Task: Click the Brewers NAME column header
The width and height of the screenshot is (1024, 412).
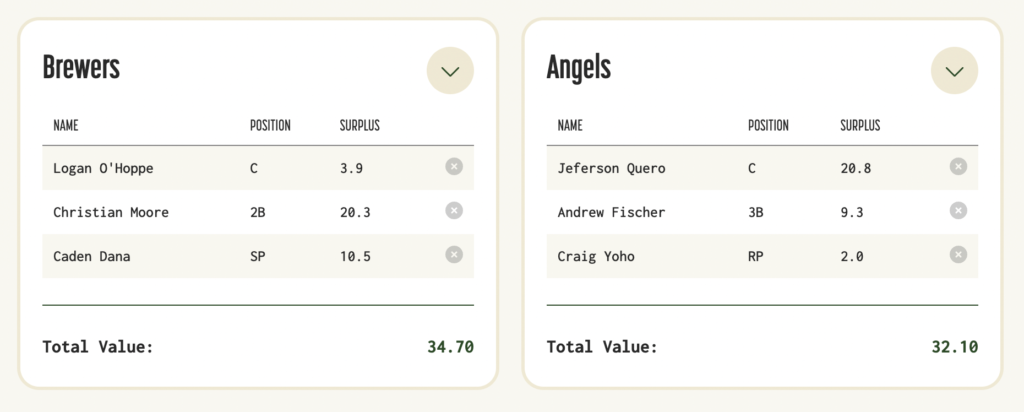Action: pos(66,126)
